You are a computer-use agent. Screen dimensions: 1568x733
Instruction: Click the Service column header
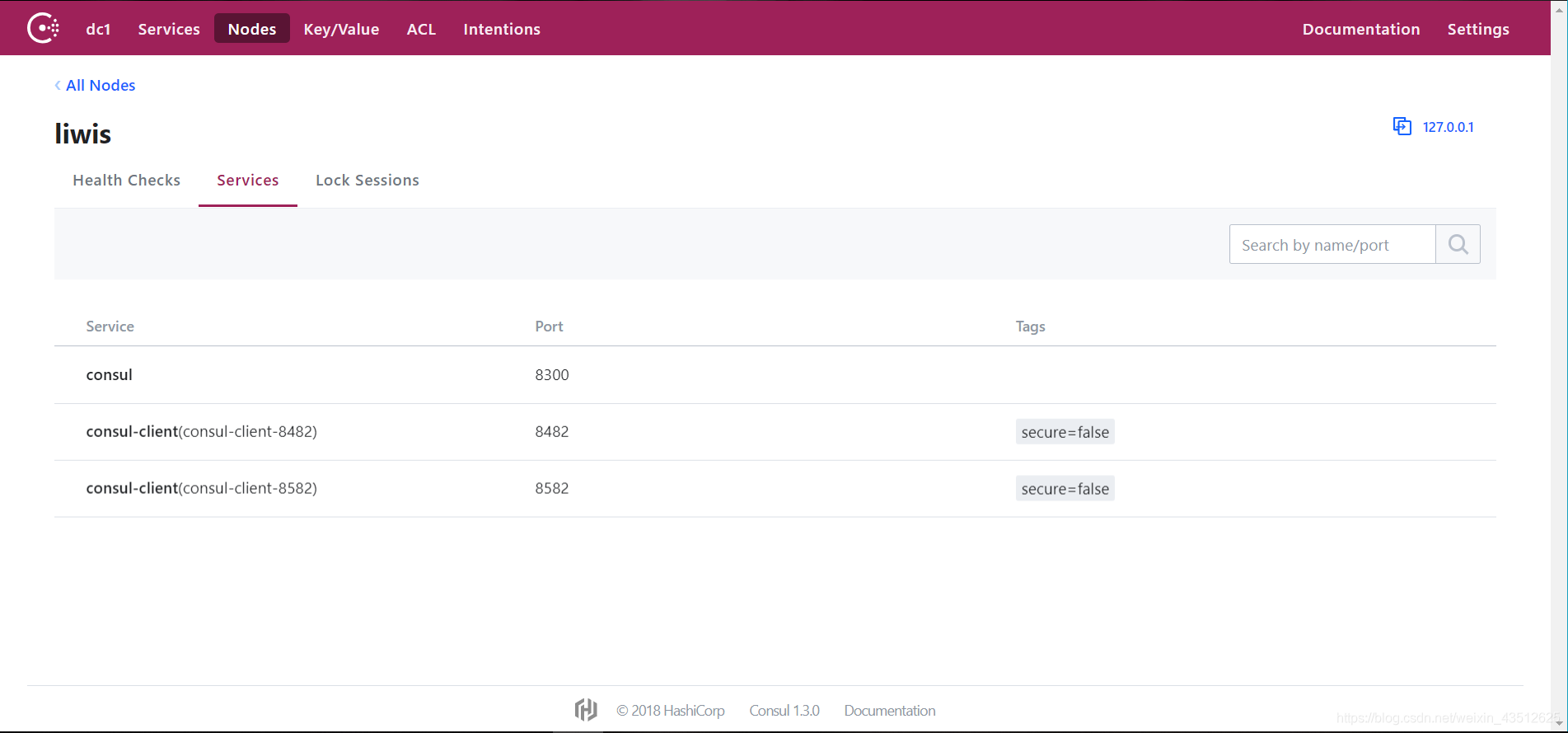[x=110, y=326]
